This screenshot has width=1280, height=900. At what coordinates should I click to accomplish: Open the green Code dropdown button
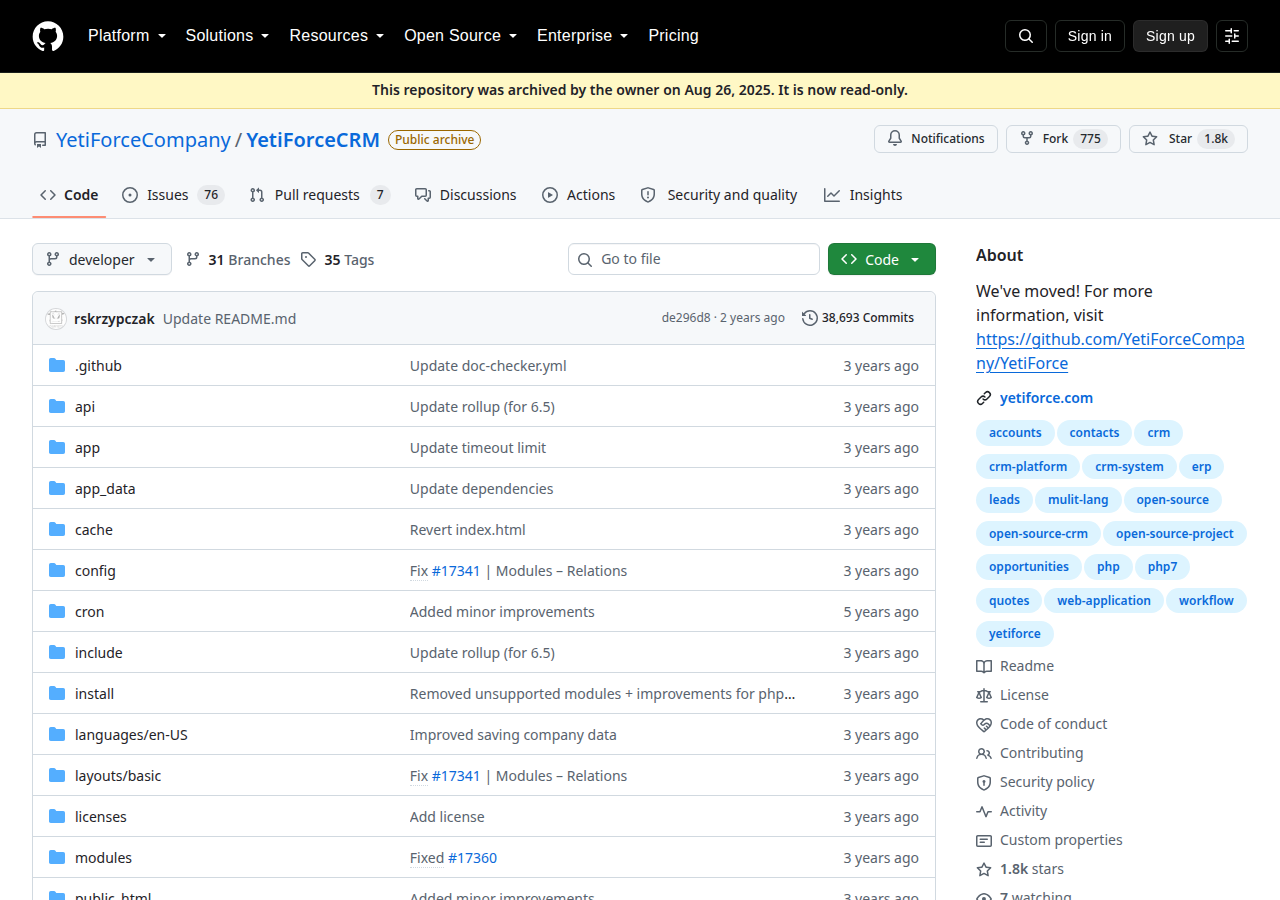[x=882, y=260]
